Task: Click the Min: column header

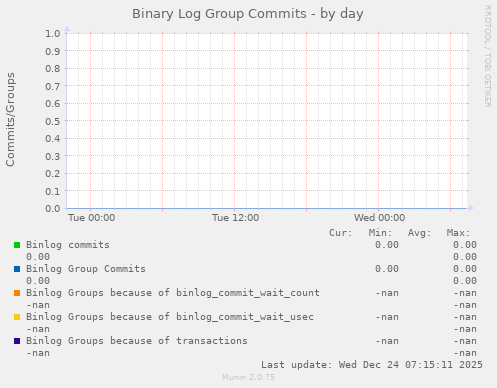Action: 380,233
